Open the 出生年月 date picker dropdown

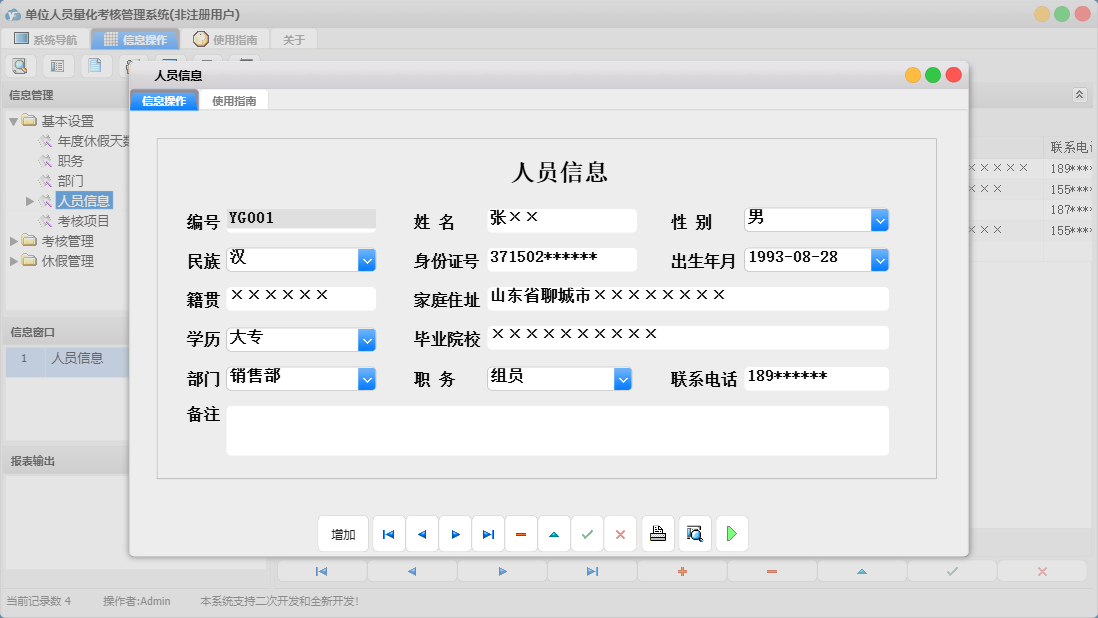(878, 259)
